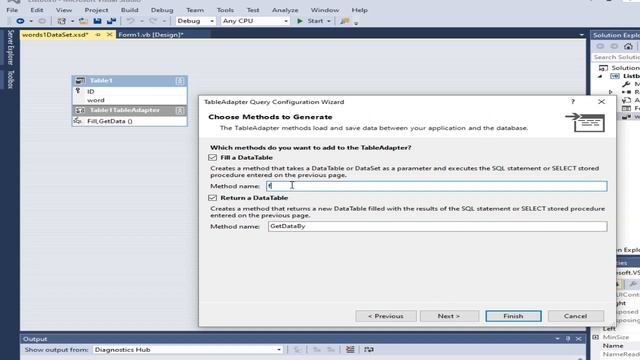
Task: Click the Redo toolbar icon
Action: point(153,21)
